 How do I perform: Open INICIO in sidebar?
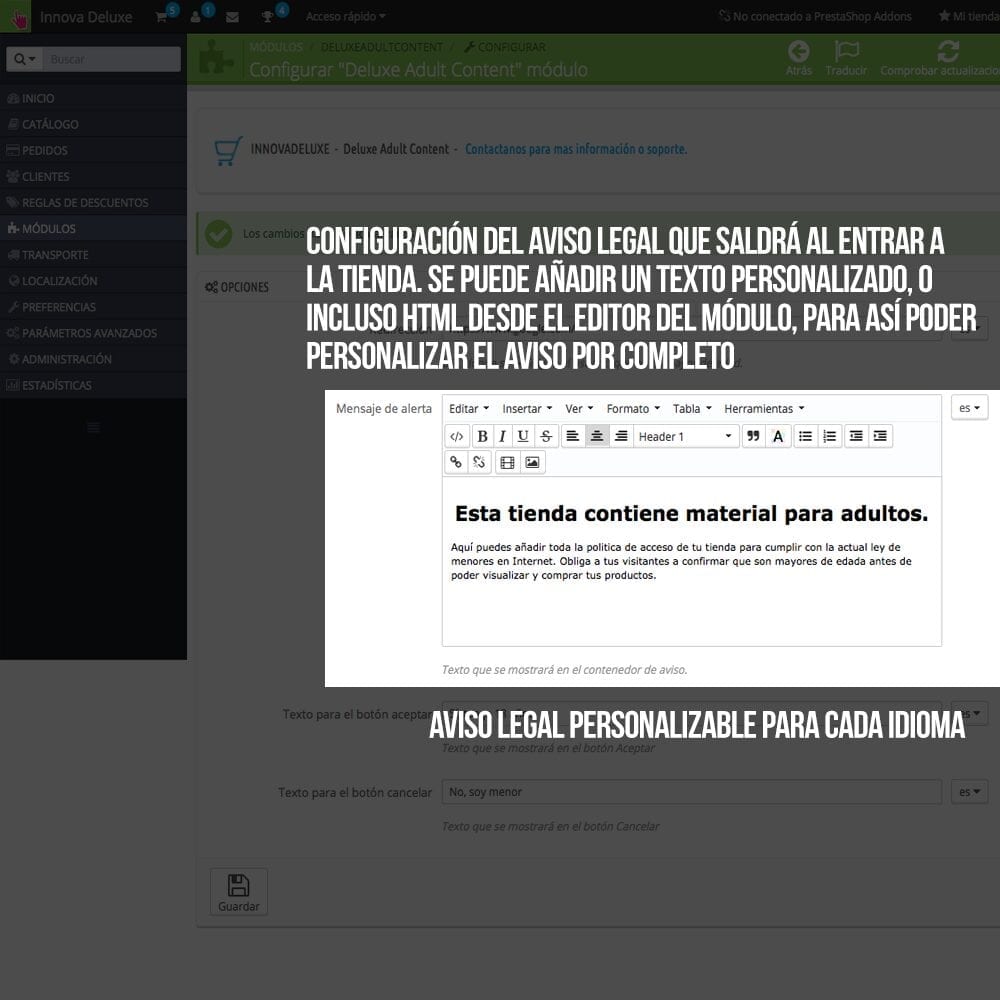[93, 98]
